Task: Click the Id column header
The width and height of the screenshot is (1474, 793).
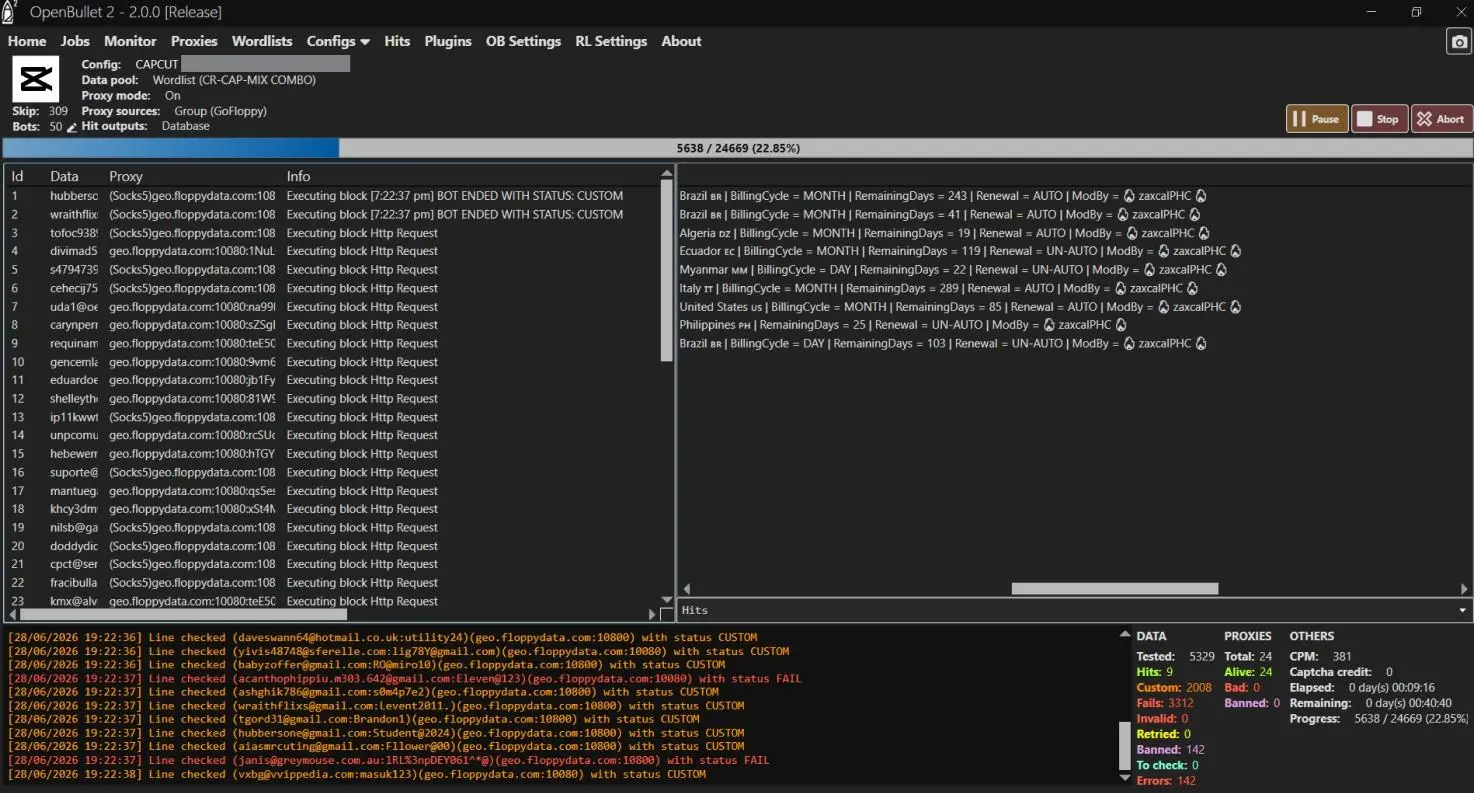Action: click(17, 176)
